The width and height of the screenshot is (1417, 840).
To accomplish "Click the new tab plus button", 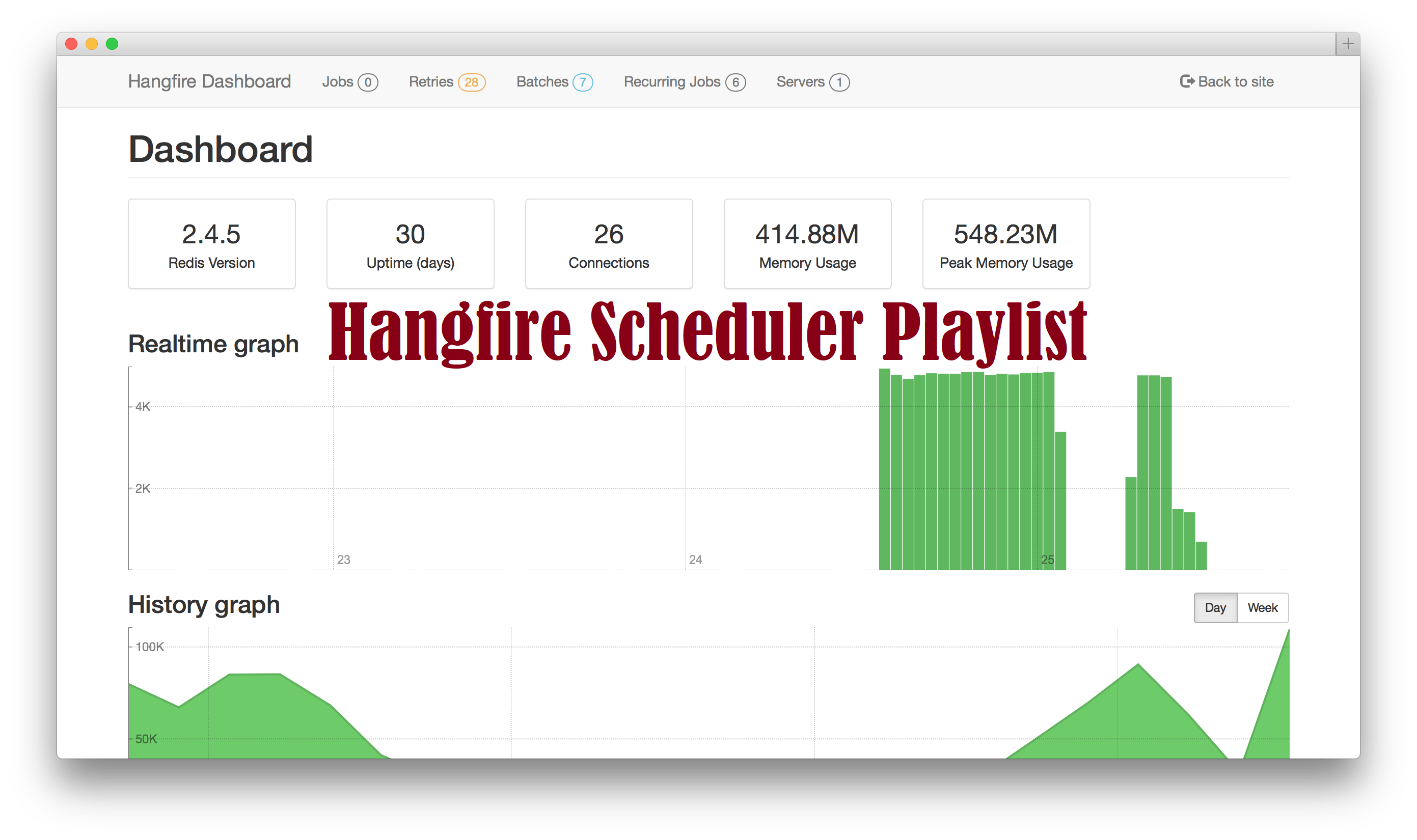I will point(1347,44).
